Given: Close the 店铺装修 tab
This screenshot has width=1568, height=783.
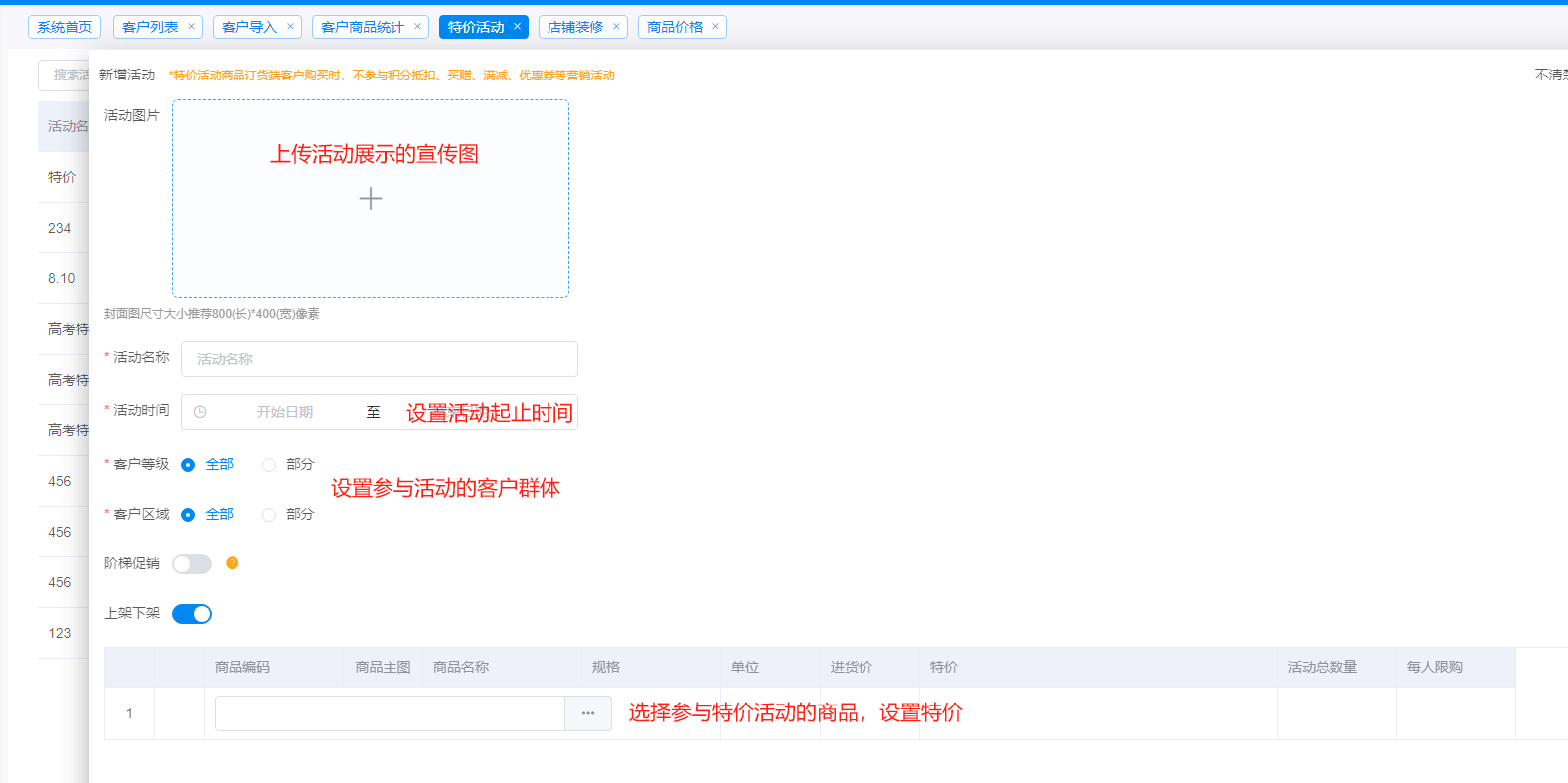Looking at the screenshot, I should click(616, 27).
